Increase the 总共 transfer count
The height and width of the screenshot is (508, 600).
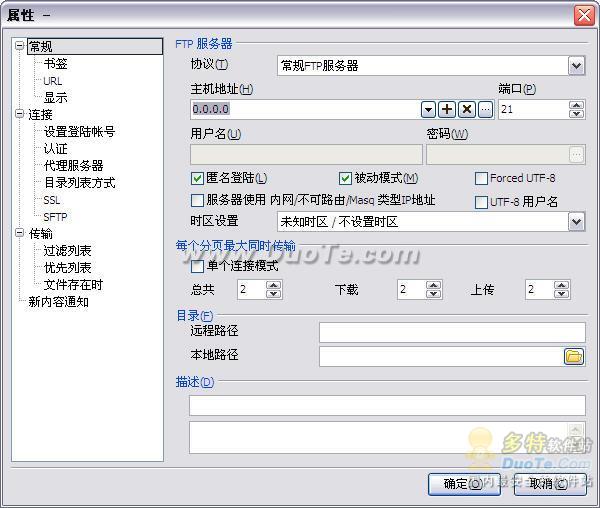click(x=273, y=285)
